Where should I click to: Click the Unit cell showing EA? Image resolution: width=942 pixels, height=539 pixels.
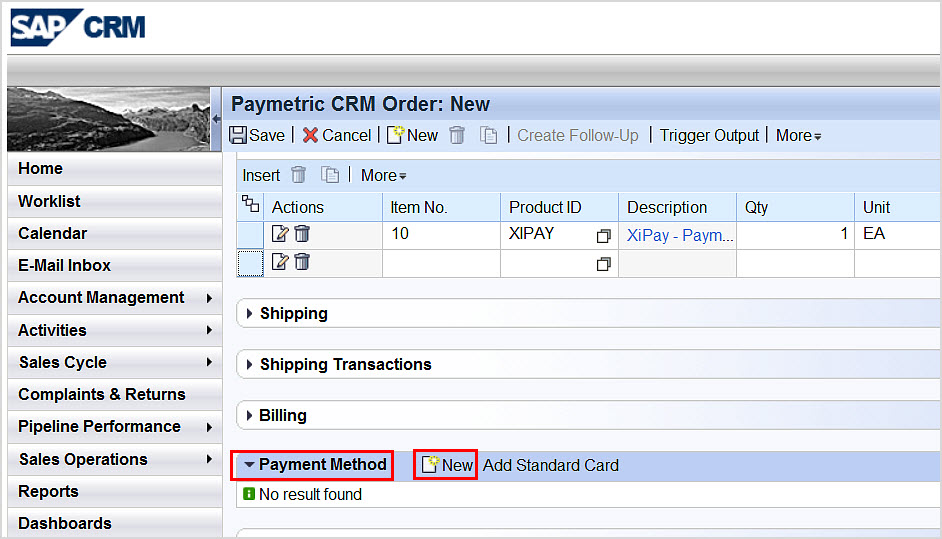click(898, 234)
